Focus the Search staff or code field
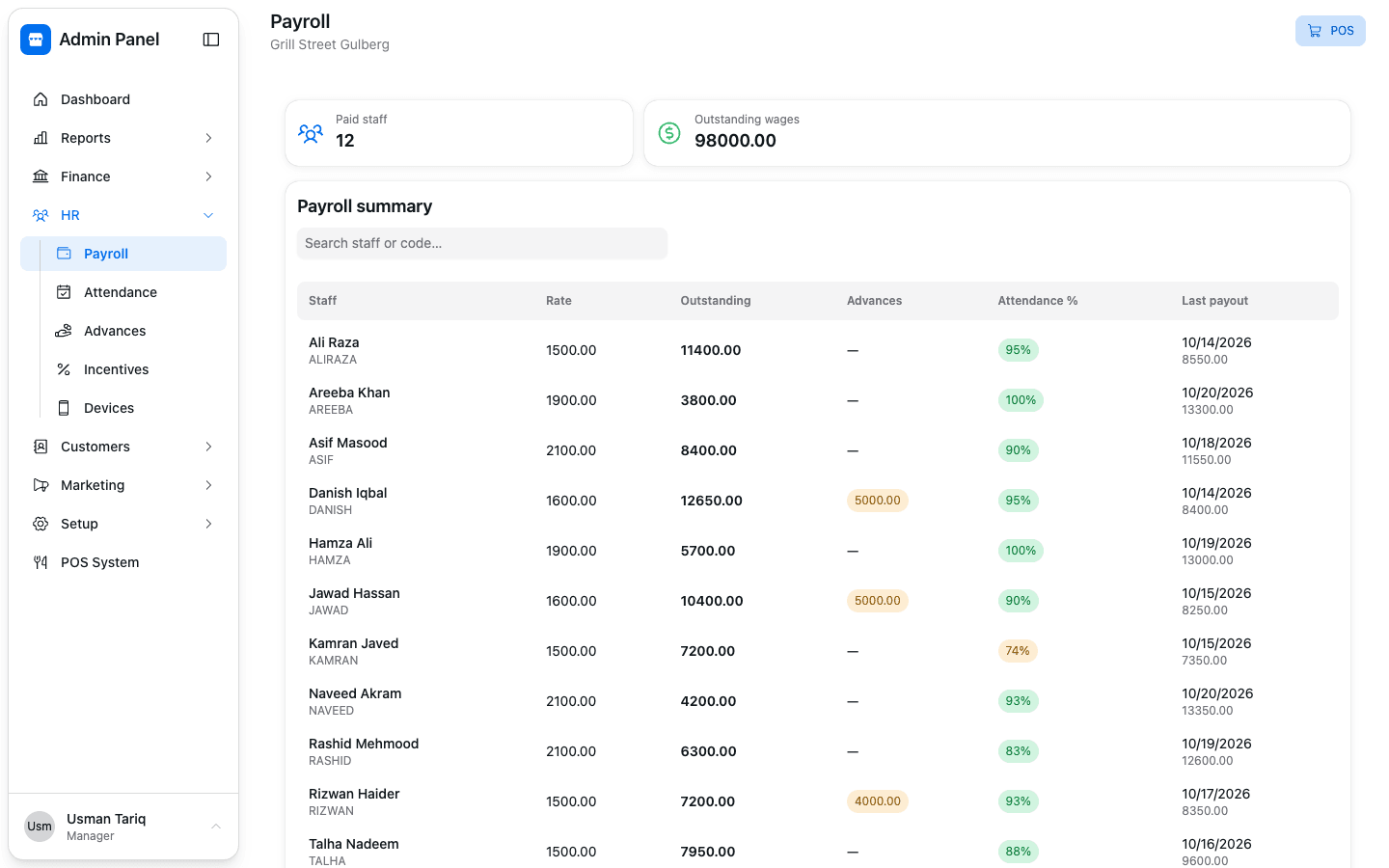 482,243
